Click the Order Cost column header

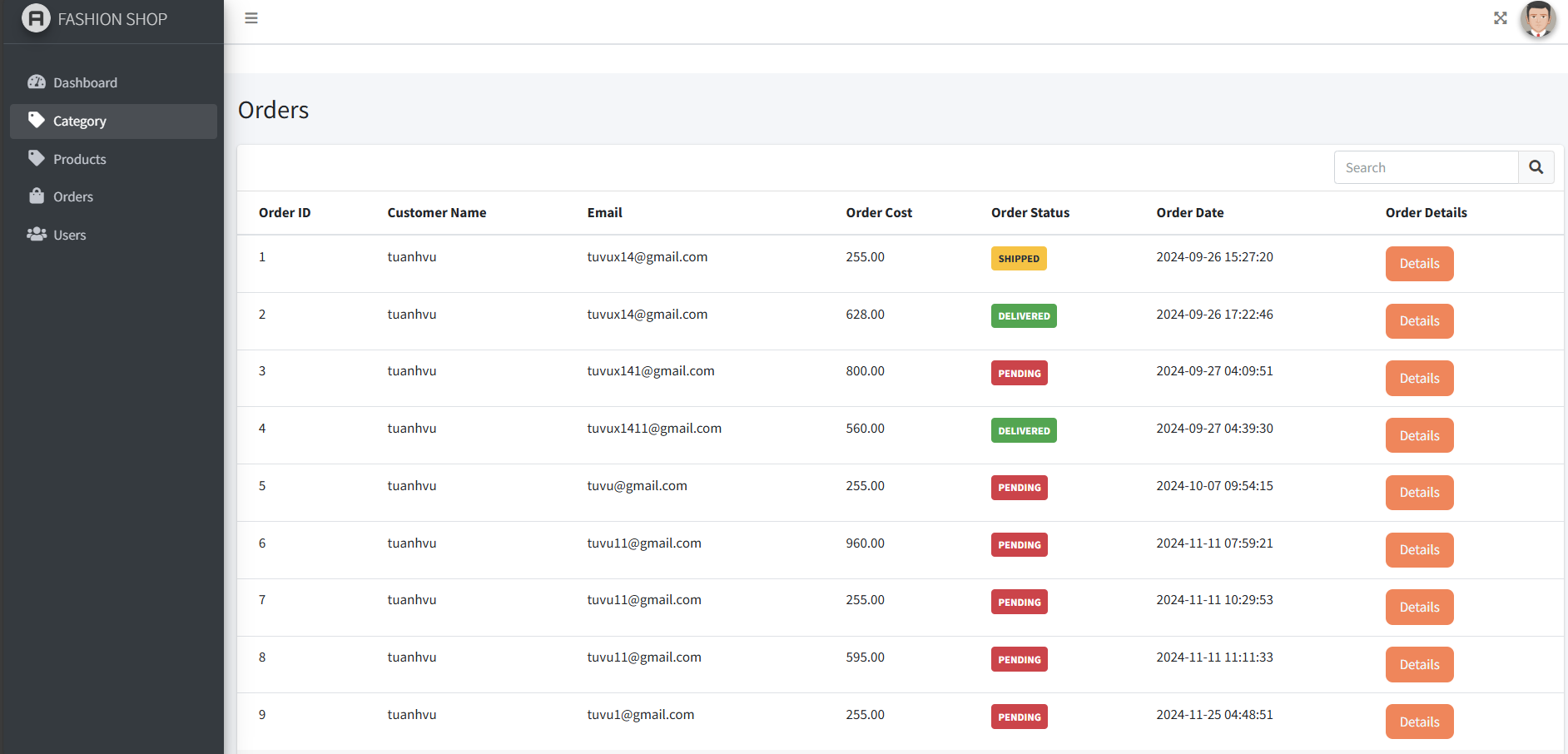(879, 213)
